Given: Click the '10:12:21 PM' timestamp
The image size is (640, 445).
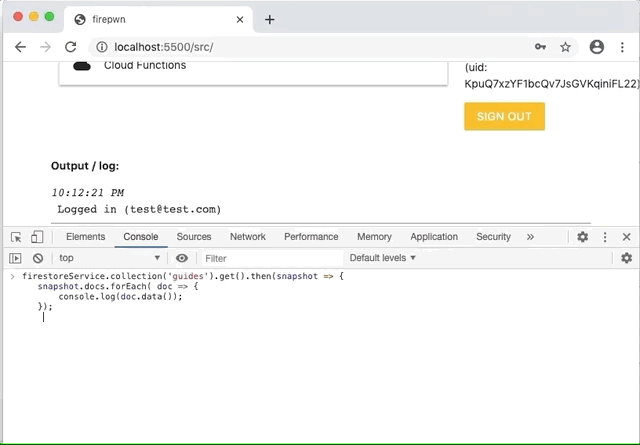Looking at the screenshot, I should [88, 193].
